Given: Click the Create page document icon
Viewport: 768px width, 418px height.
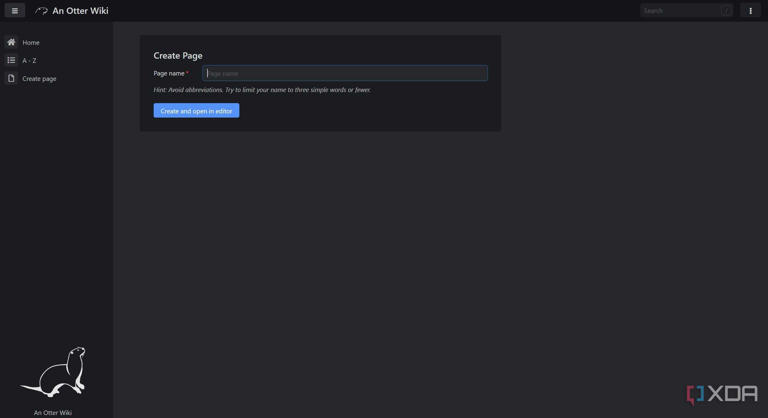Looking at the screenshot, I should (11, 78).
